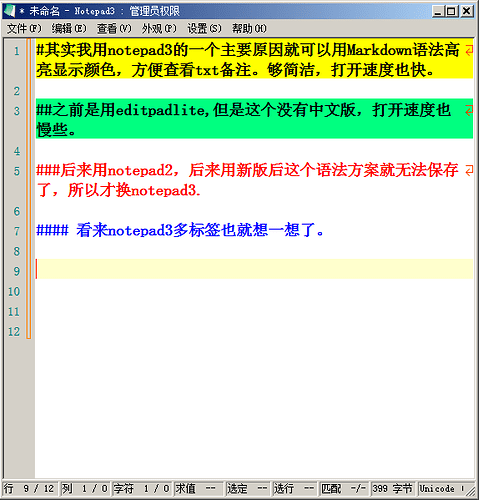Click the window resize grip in status bar

point(471,490)
